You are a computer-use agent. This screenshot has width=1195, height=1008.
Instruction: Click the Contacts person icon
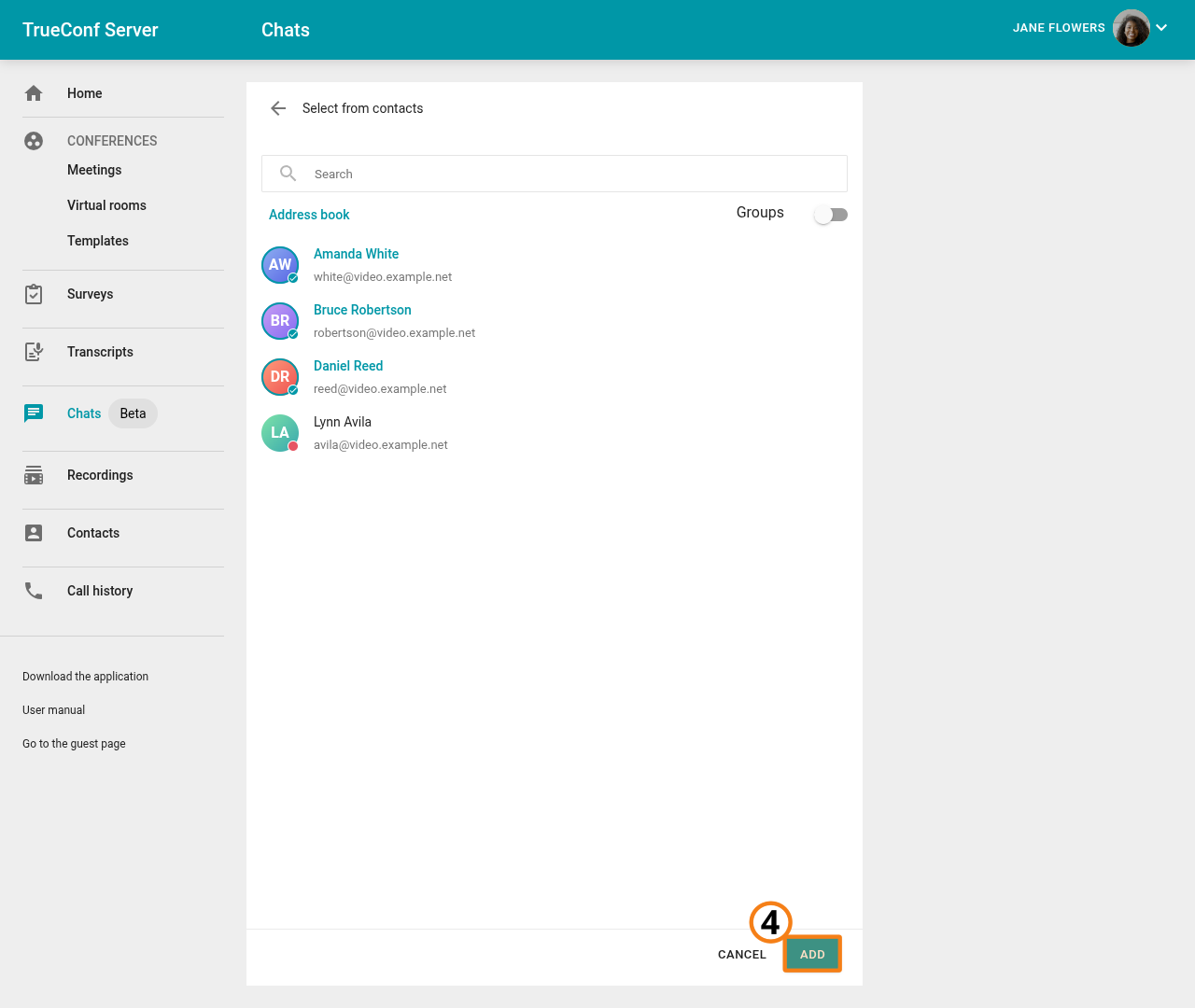(x=34, y=533)
